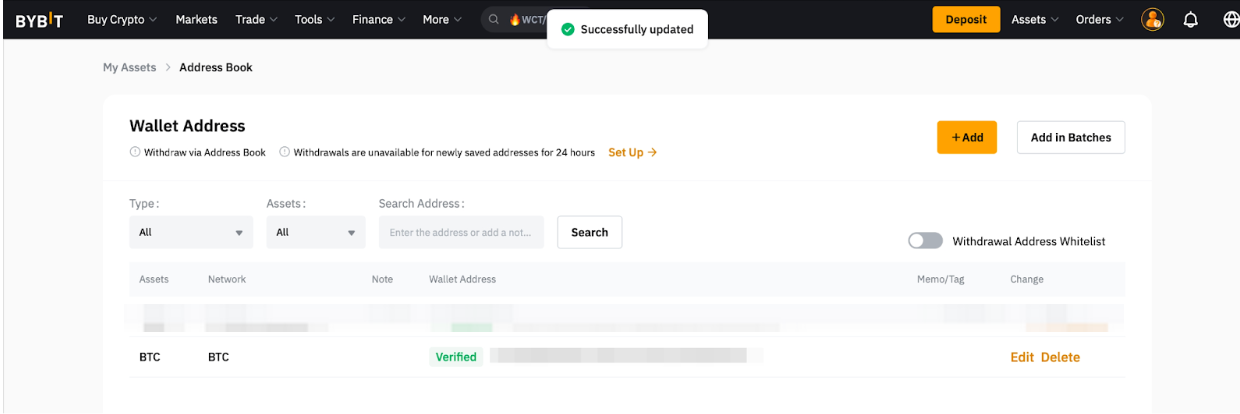
Task: Click the Add address button
Action: click(x=967, y=138)
